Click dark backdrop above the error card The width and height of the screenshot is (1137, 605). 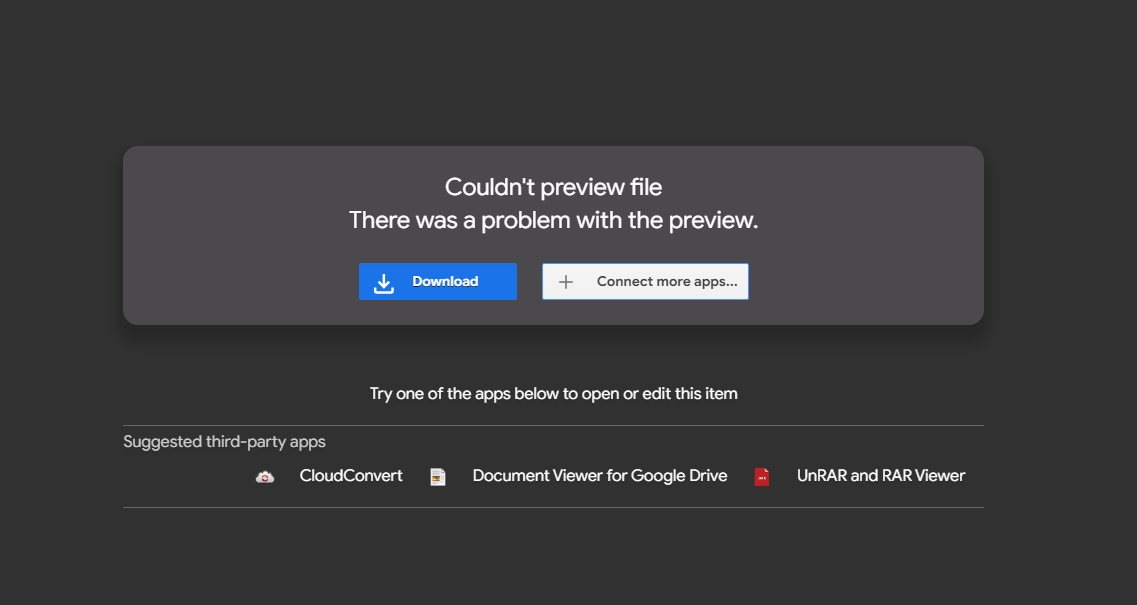pos(553,70)
